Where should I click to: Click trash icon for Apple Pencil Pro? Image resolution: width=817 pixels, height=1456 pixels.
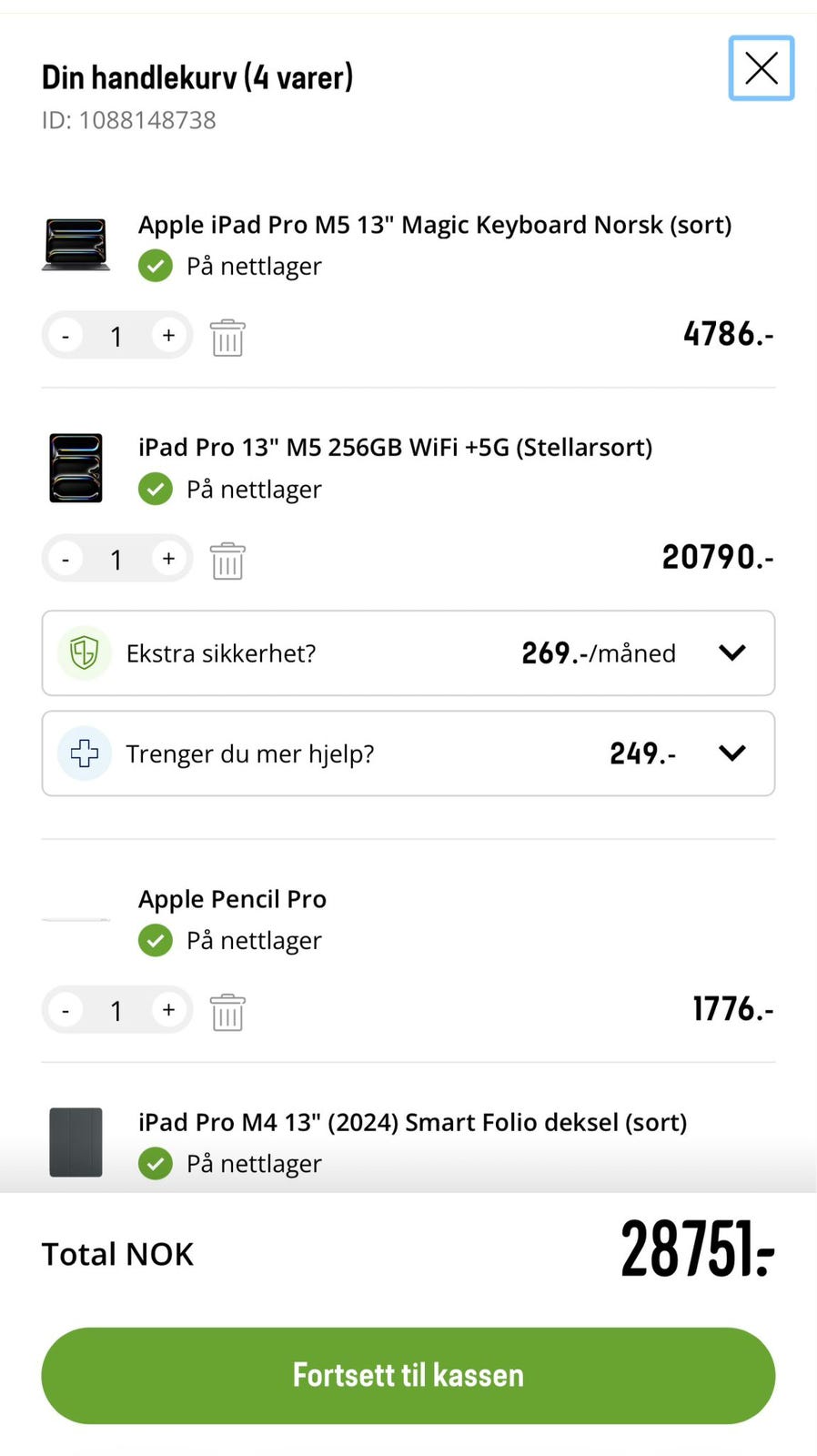(x=227, y=1012)
